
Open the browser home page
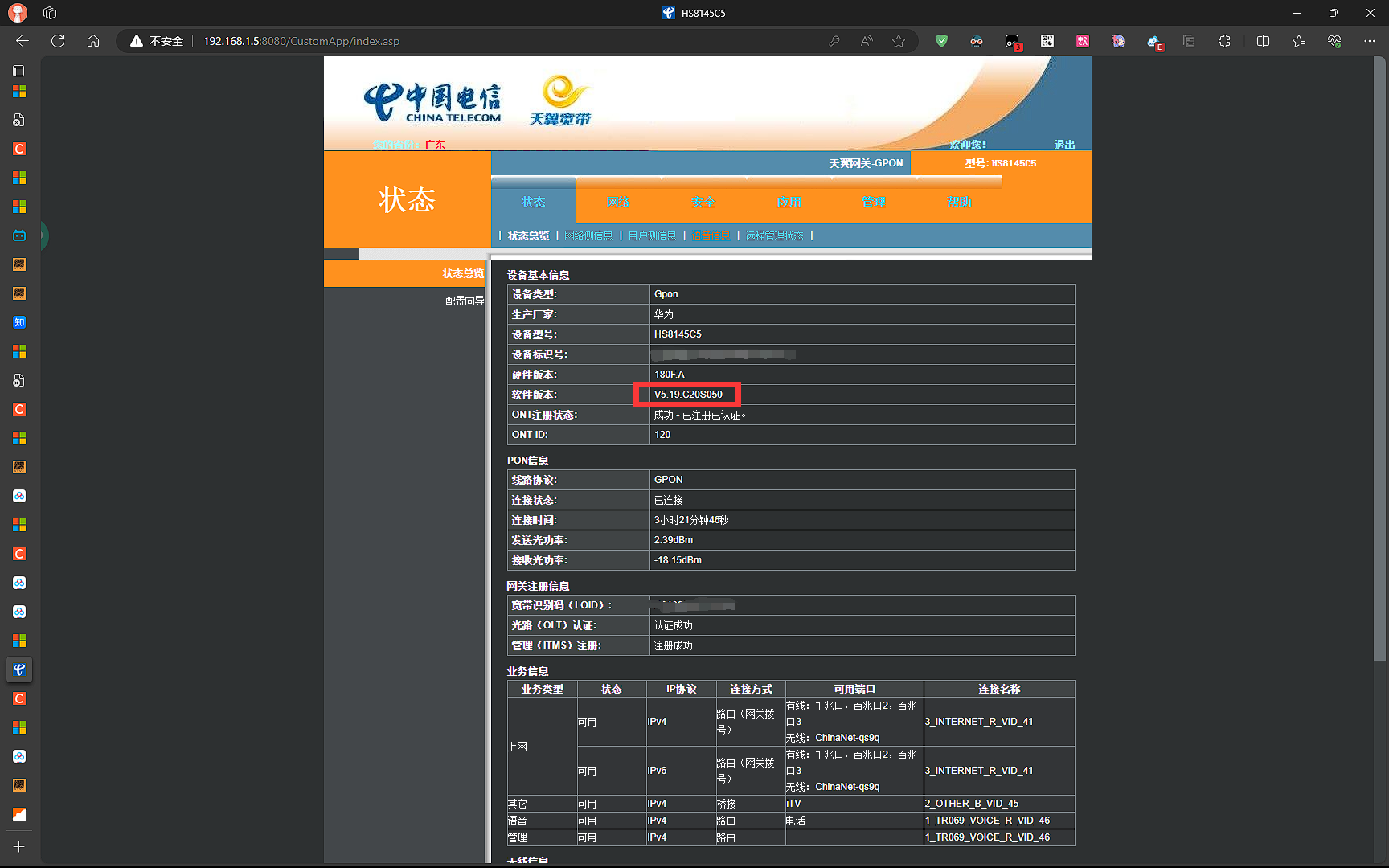[93, 41]
